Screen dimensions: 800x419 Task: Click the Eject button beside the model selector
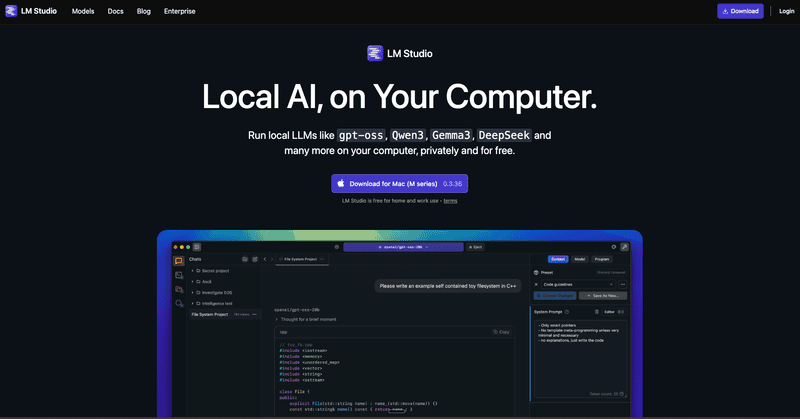pos(475,247)
